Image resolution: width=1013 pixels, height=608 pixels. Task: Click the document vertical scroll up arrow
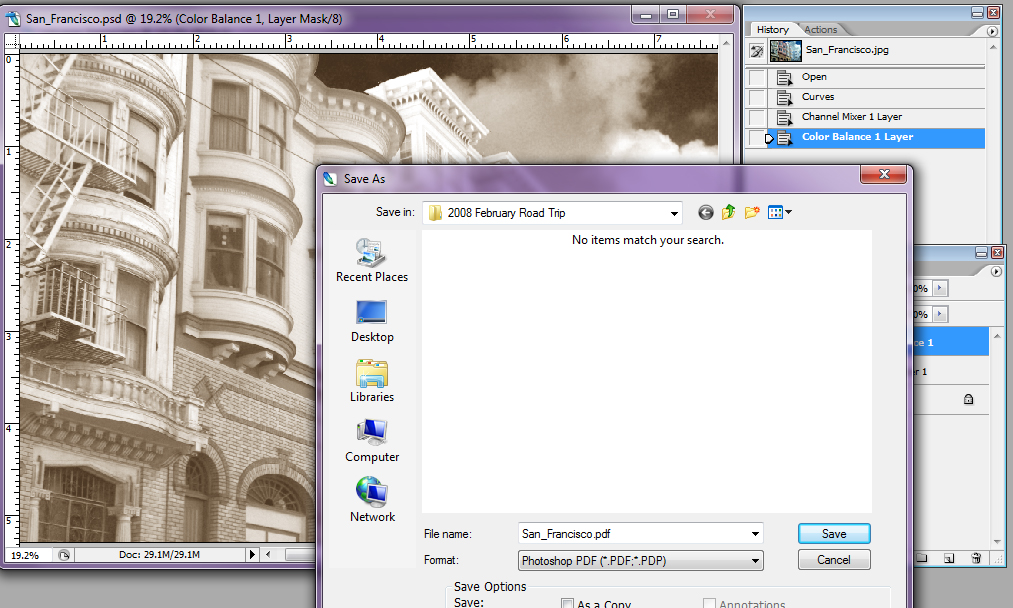point(726,43)
